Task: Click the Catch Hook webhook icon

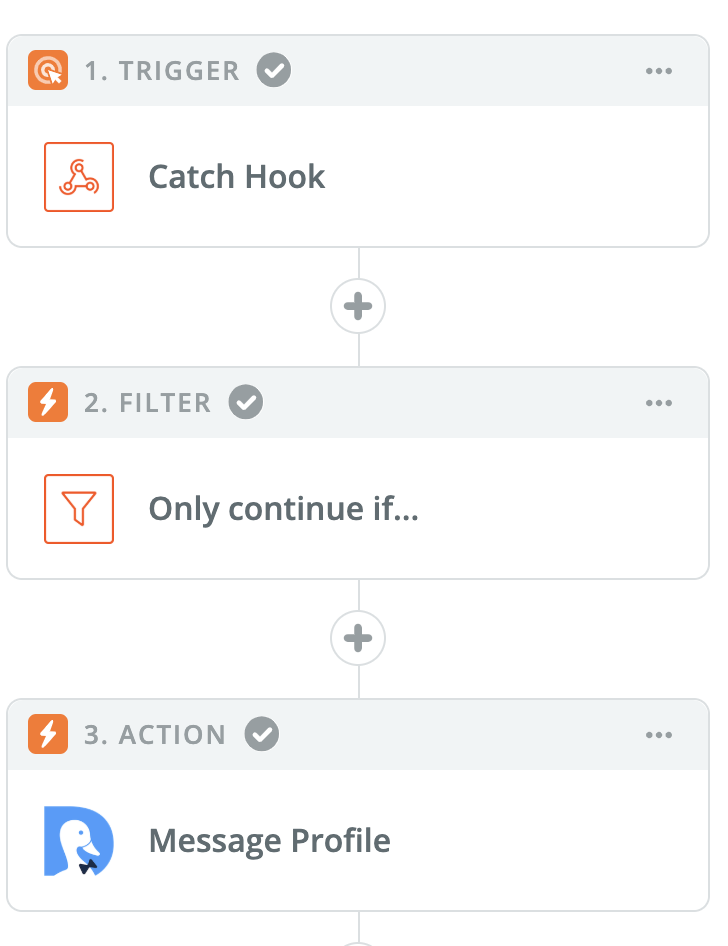Action: click(79, 177)
